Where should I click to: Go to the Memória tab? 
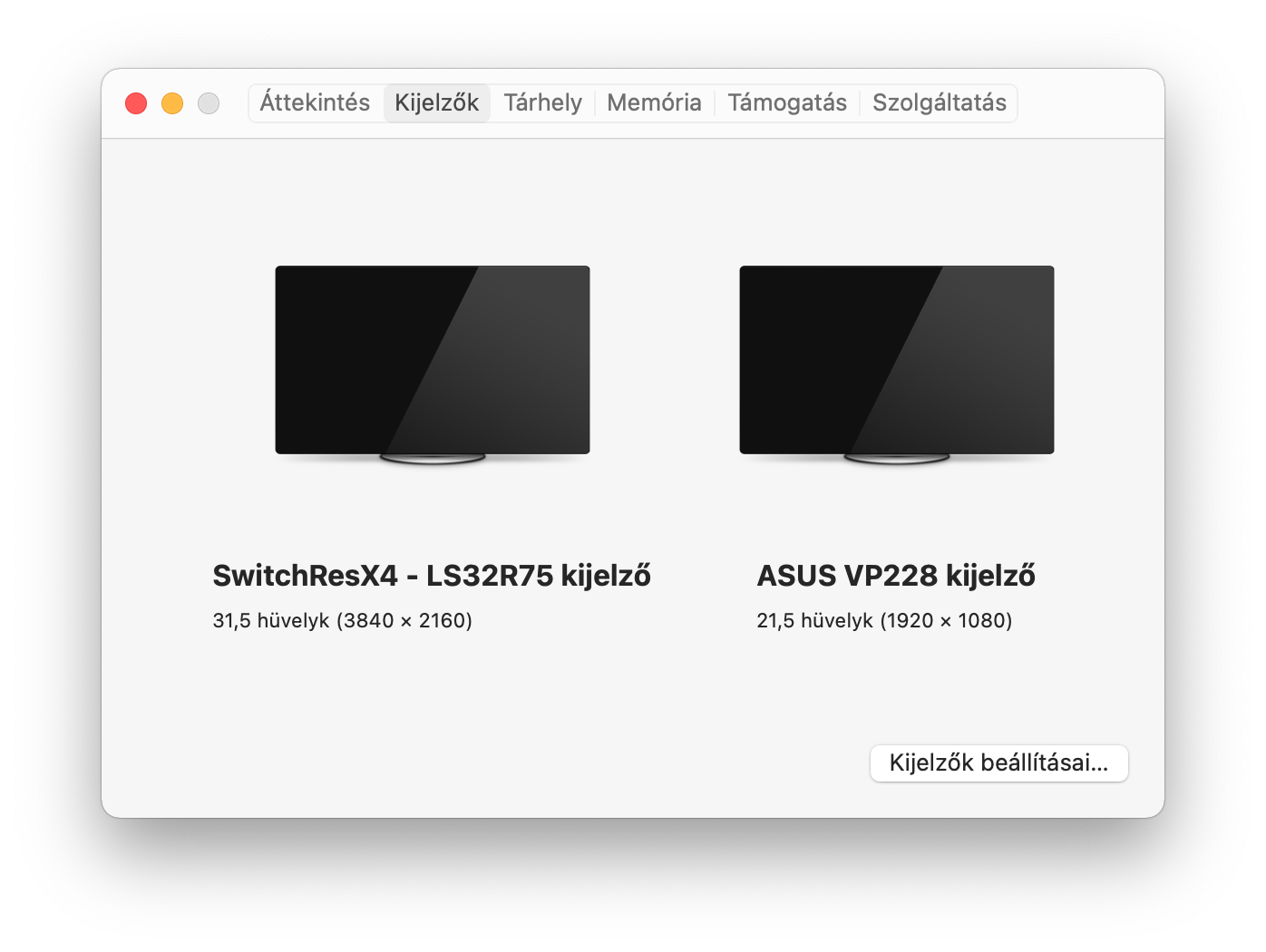click(654, 102)
